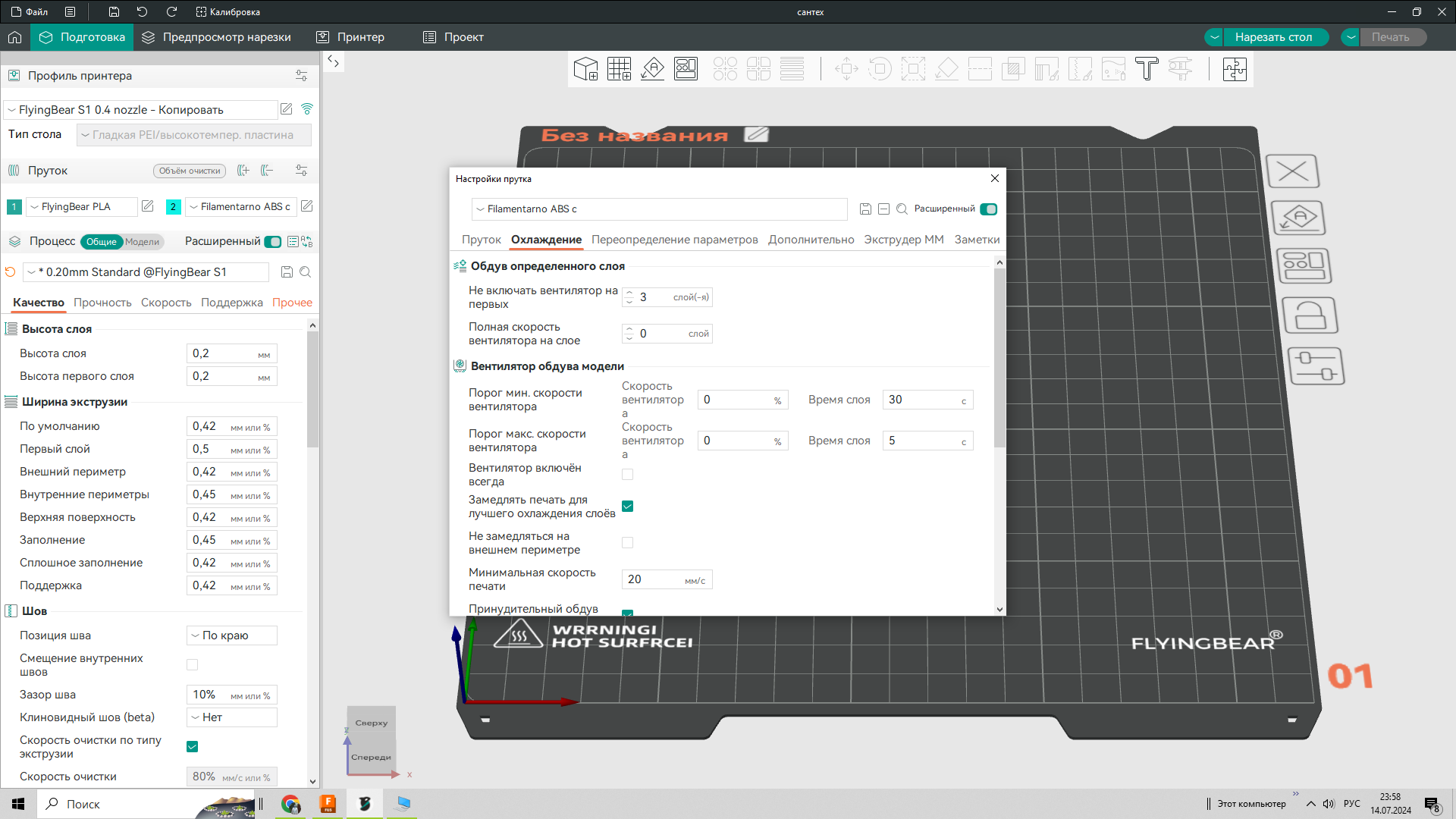Click the search icon beside process preset

click(x=305, y=272)
